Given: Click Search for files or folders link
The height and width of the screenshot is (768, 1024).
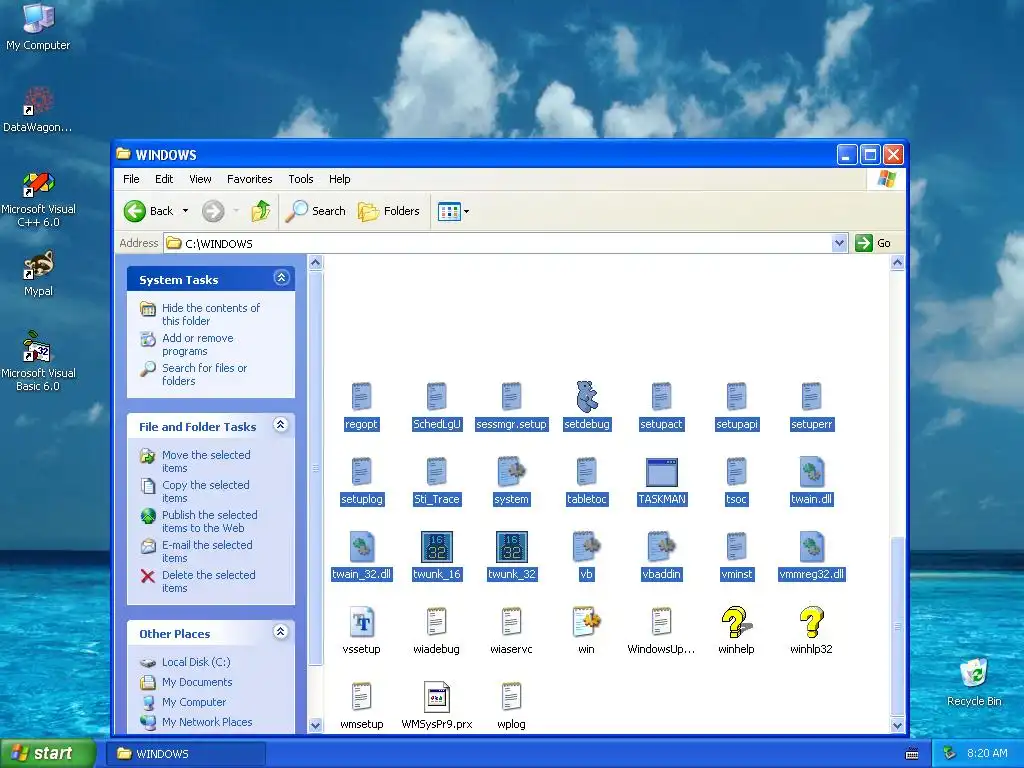Looking at the screenshot, I should (x=204, y=374).
